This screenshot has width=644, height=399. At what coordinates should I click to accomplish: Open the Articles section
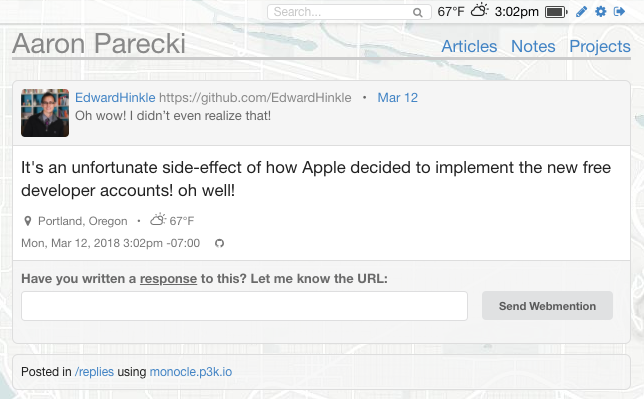469,46
